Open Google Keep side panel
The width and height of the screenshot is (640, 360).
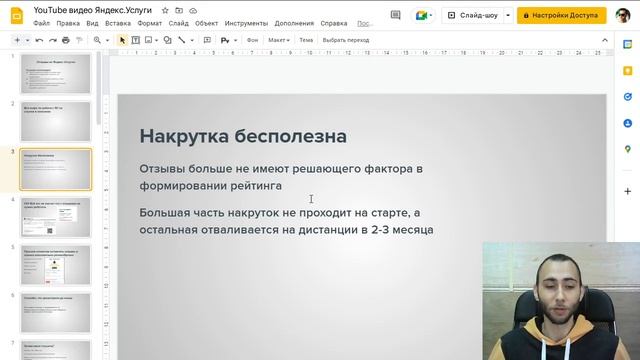(x=627, y=71)
